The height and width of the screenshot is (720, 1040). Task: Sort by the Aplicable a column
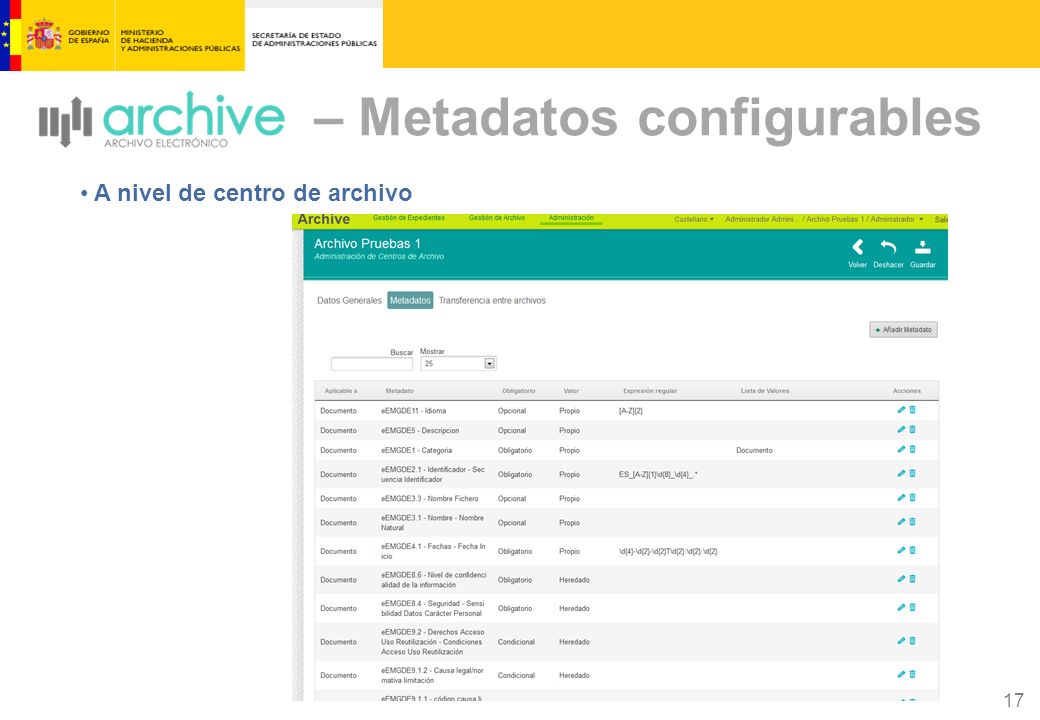tap(341, 391)
